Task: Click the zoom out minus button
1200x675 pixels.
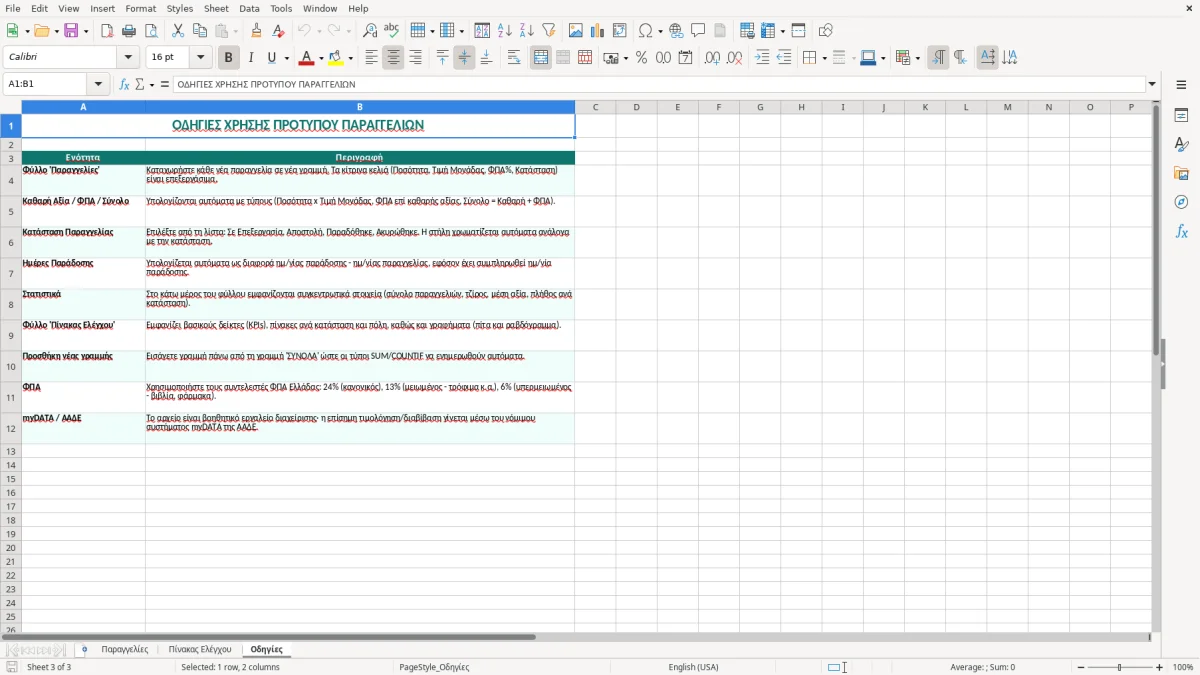Action: (1080, 667)
